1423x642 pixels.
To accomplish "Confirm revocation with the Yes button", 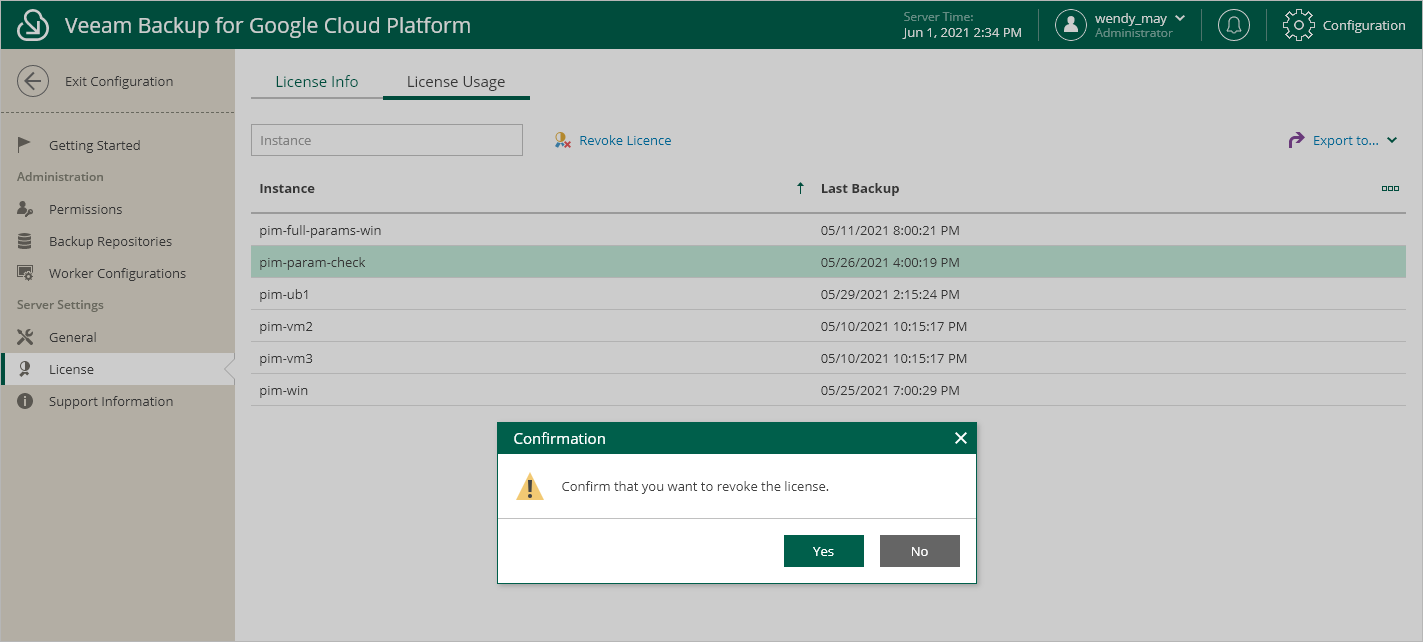I will pos(824,551).
